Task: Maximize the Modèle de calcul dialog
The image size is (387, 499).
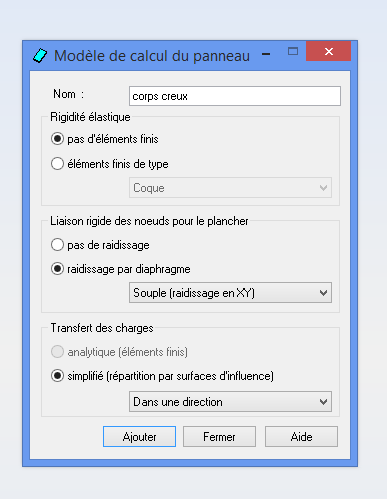Action: (293, 51)
